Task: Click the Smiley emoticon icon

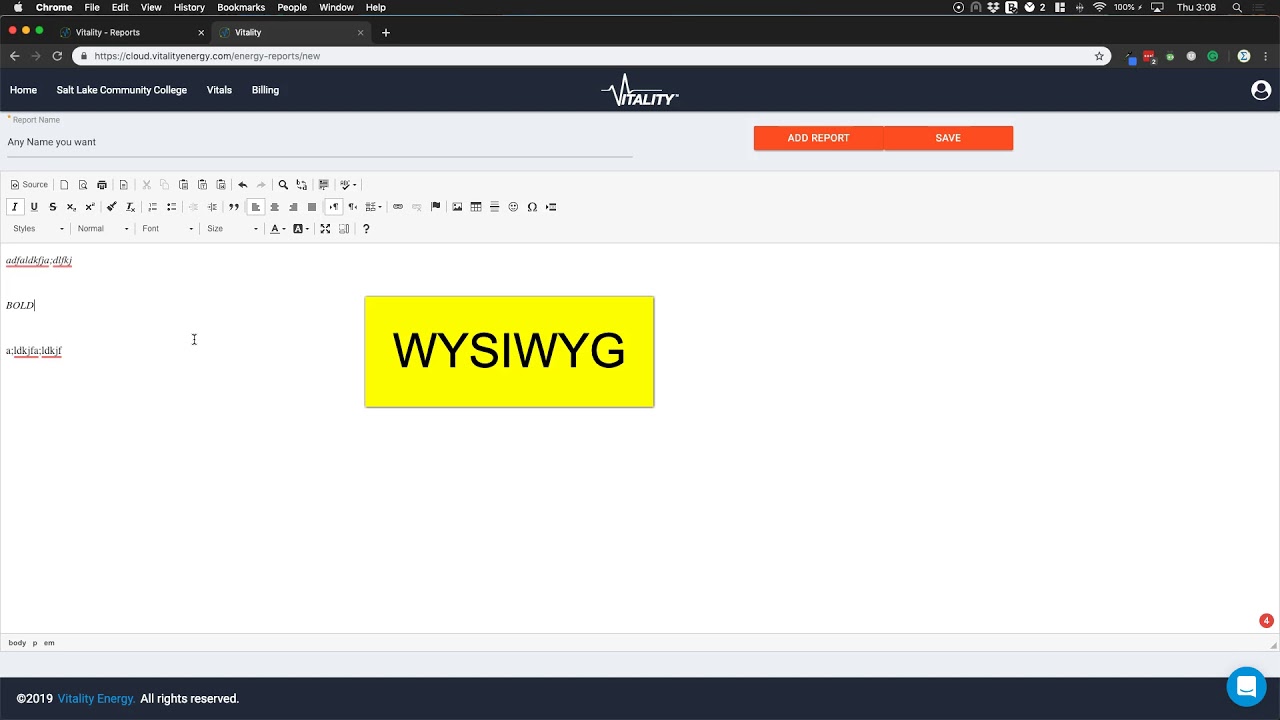Action: tap(513, 207)
